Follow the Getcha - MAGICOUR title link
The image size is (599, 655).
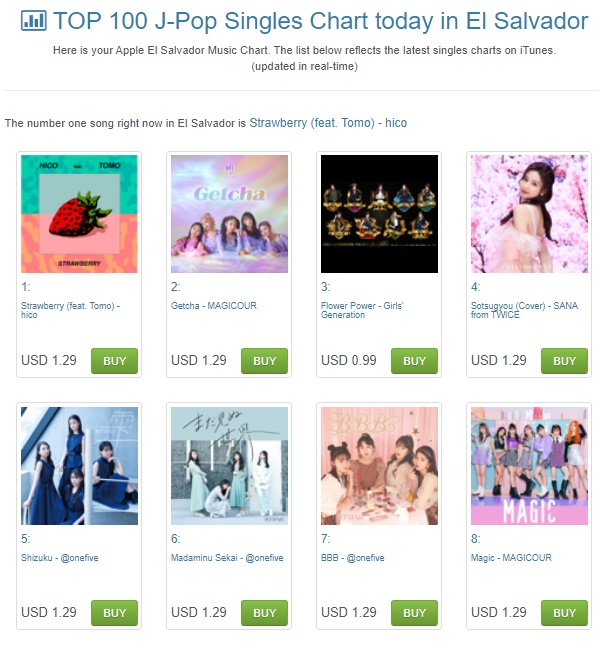[x=214, y=306]
